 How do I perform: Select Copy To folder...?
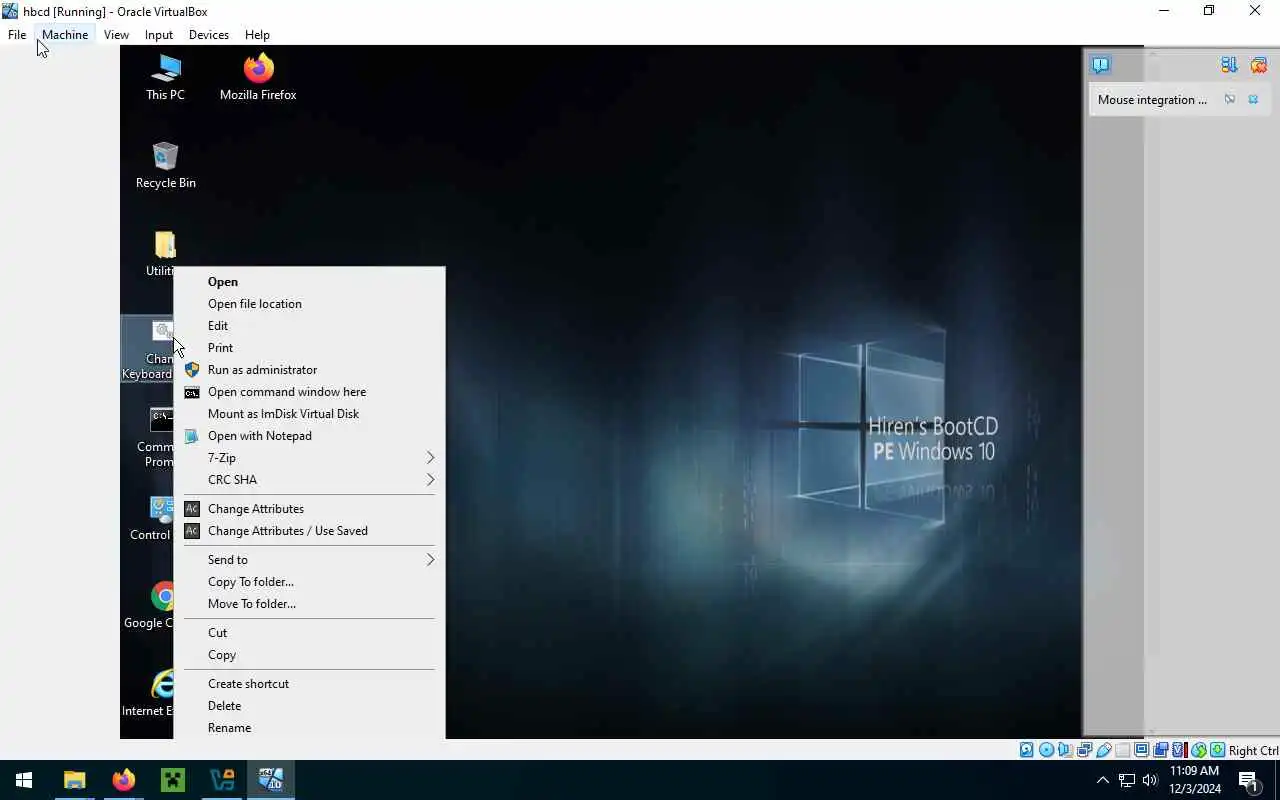[x=309, y=582]
